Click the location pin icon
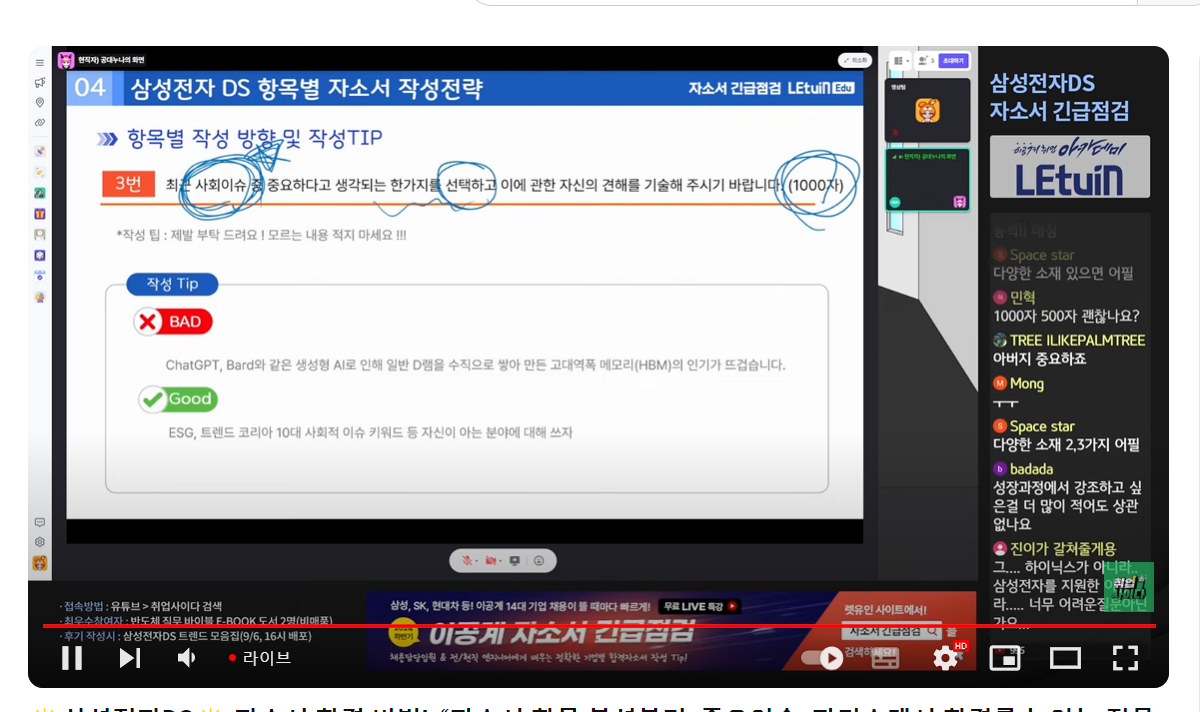 pos(40,102)
